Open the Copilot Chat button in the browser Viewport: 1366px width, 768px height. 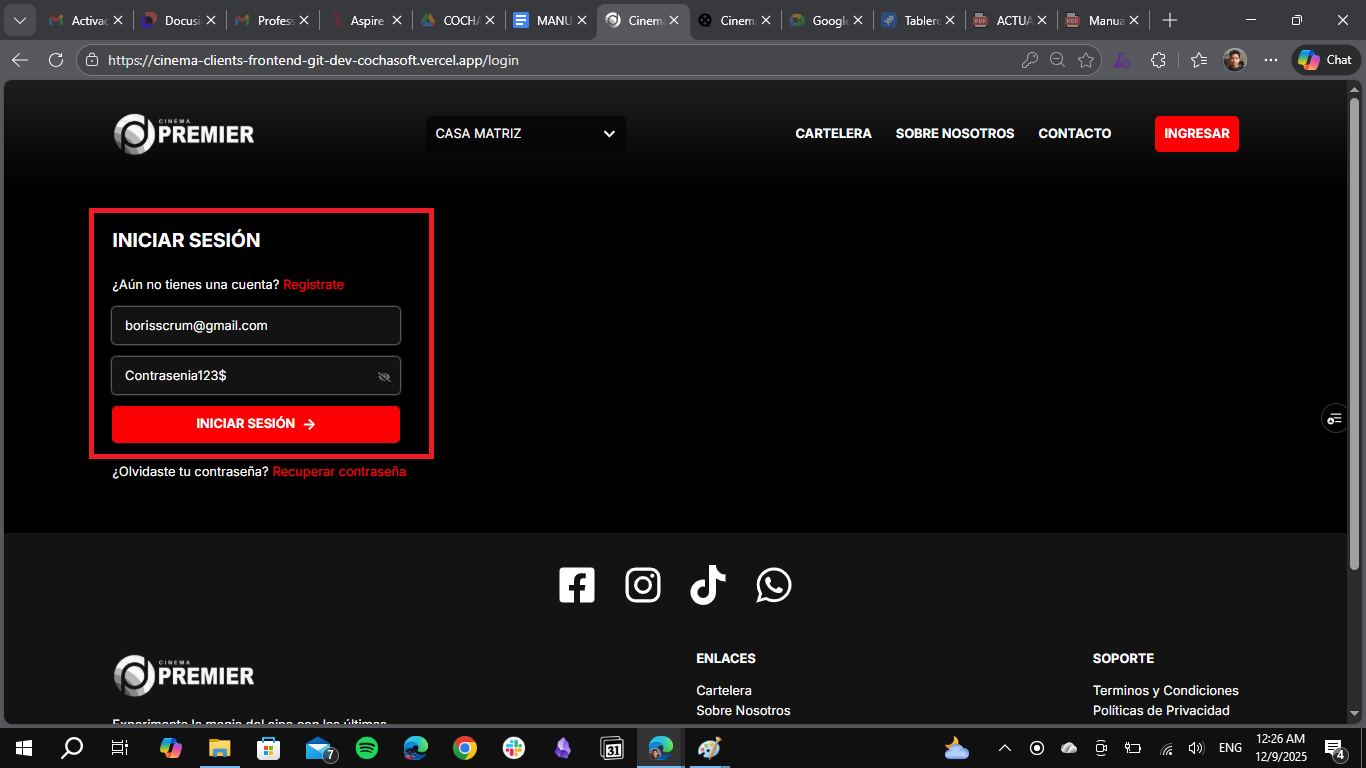click(x=1324, y=60)
